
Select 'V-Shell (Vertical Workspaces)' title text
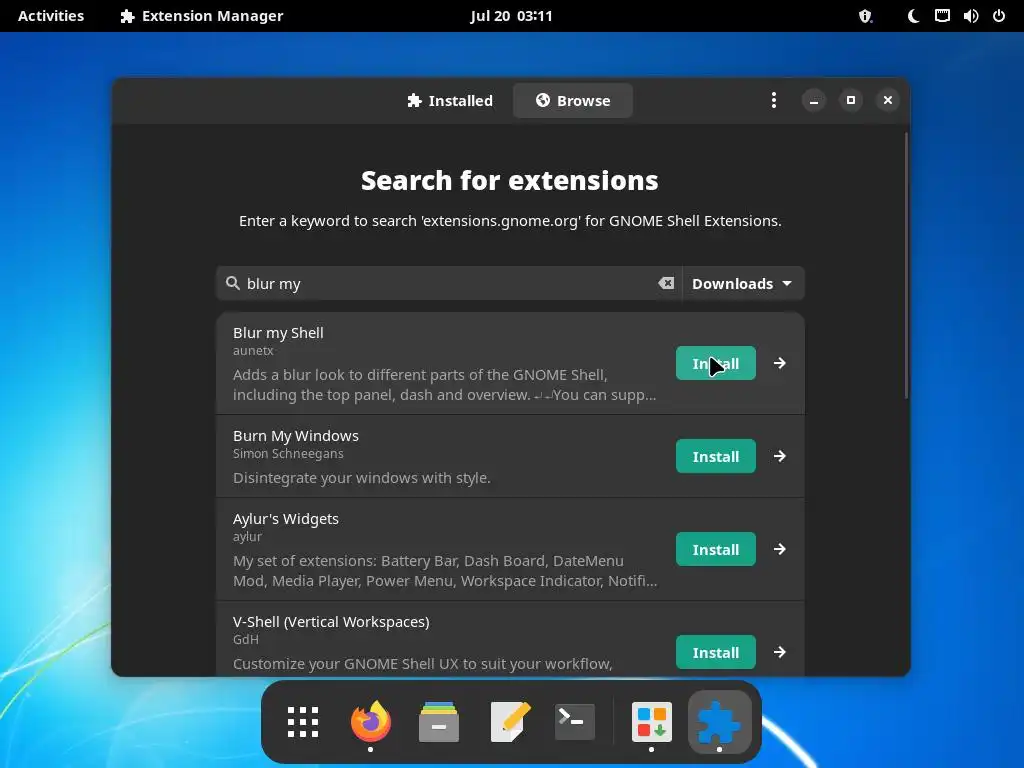click(x=331, y=622)
